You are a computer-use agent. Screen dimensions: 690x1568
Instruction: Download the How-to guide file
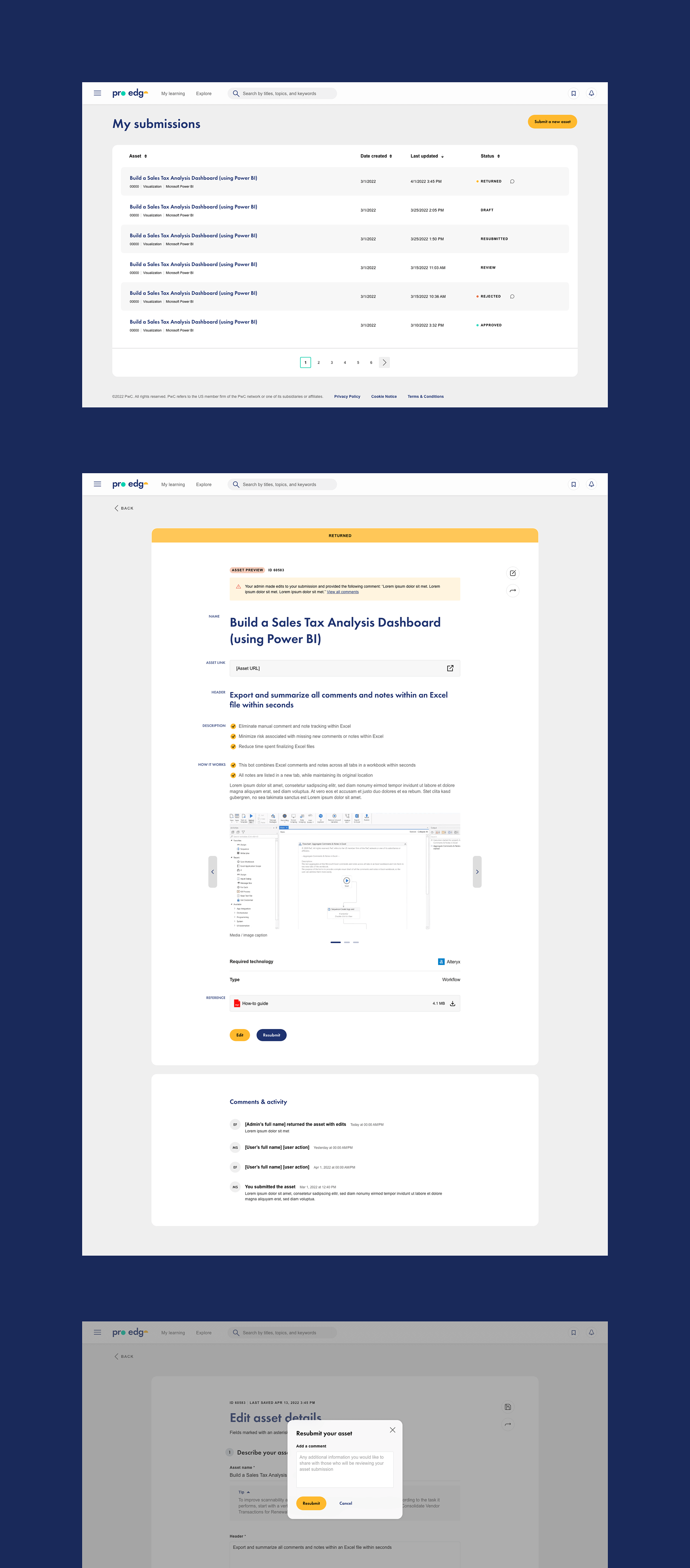pos(452,1003)
